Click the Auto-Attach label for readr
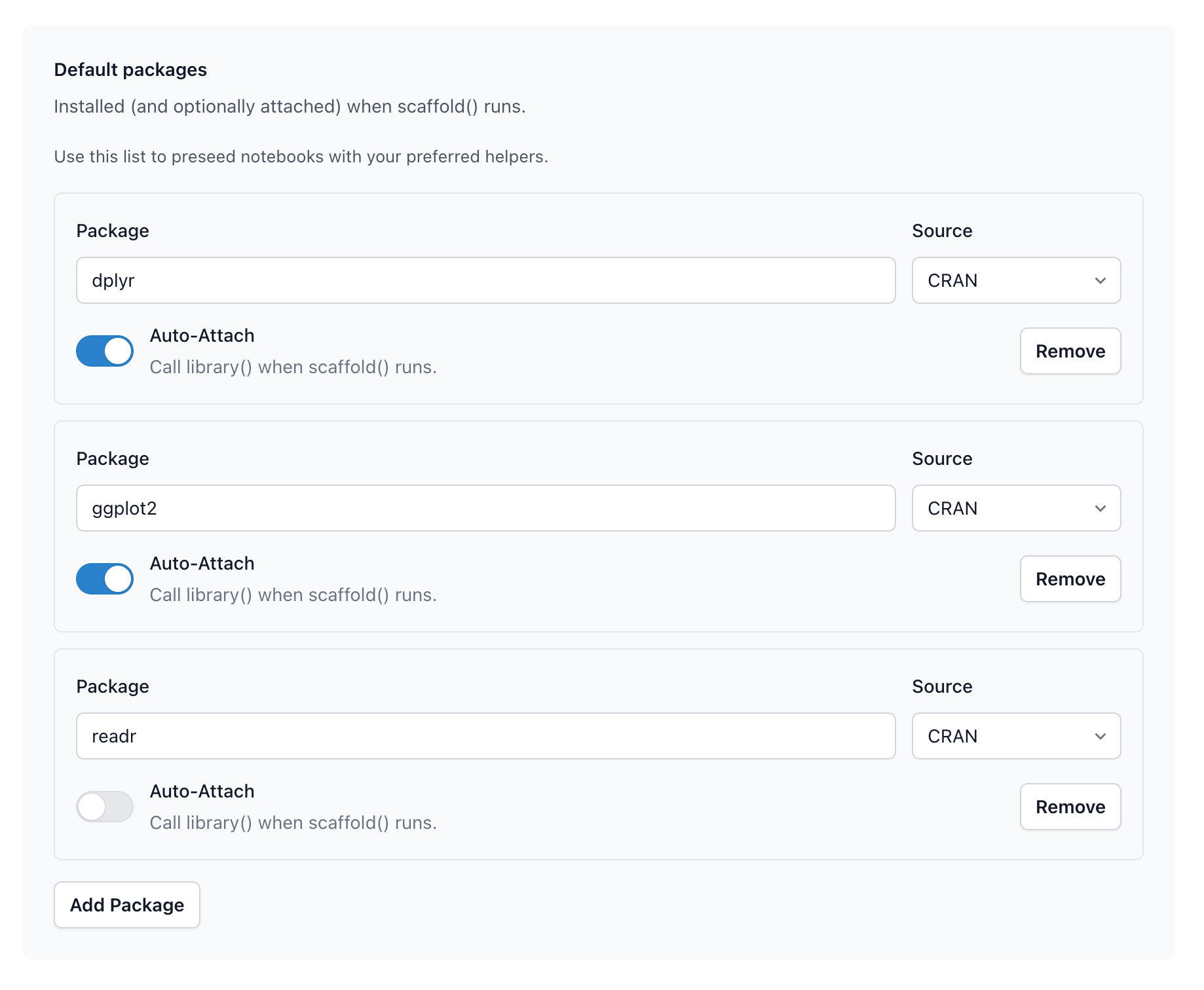This screenshot has height=990, width=1204. (x=202, y=791)
